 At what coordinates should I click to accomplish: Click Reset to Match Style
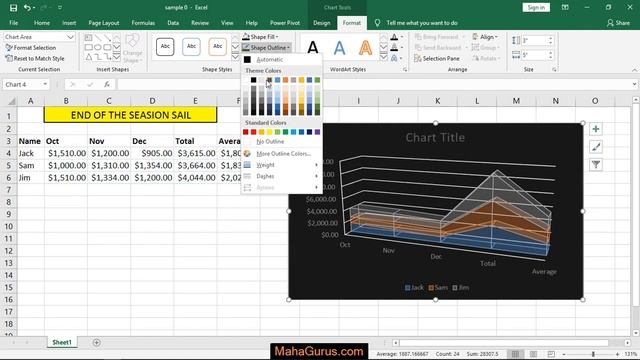coord(35,58)
